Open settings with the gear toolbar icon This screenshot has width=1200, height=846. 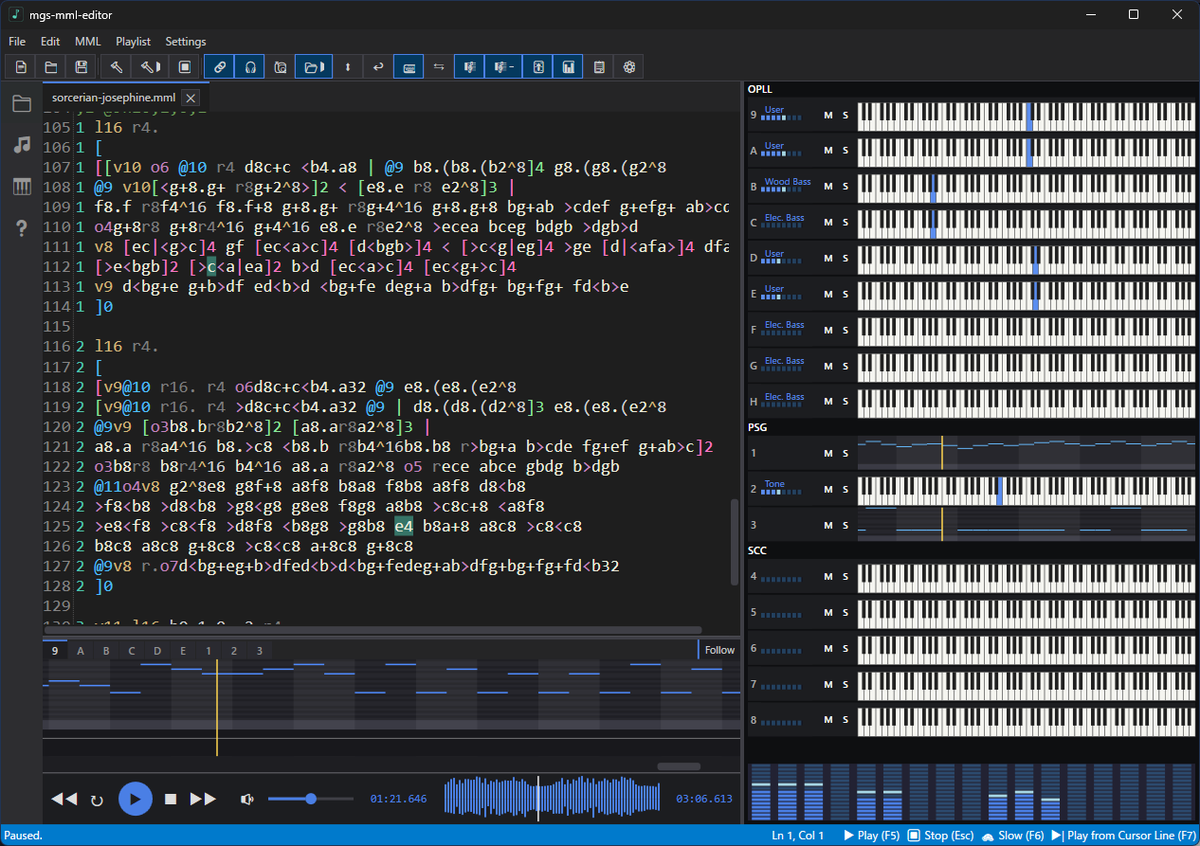click(629, 67)
